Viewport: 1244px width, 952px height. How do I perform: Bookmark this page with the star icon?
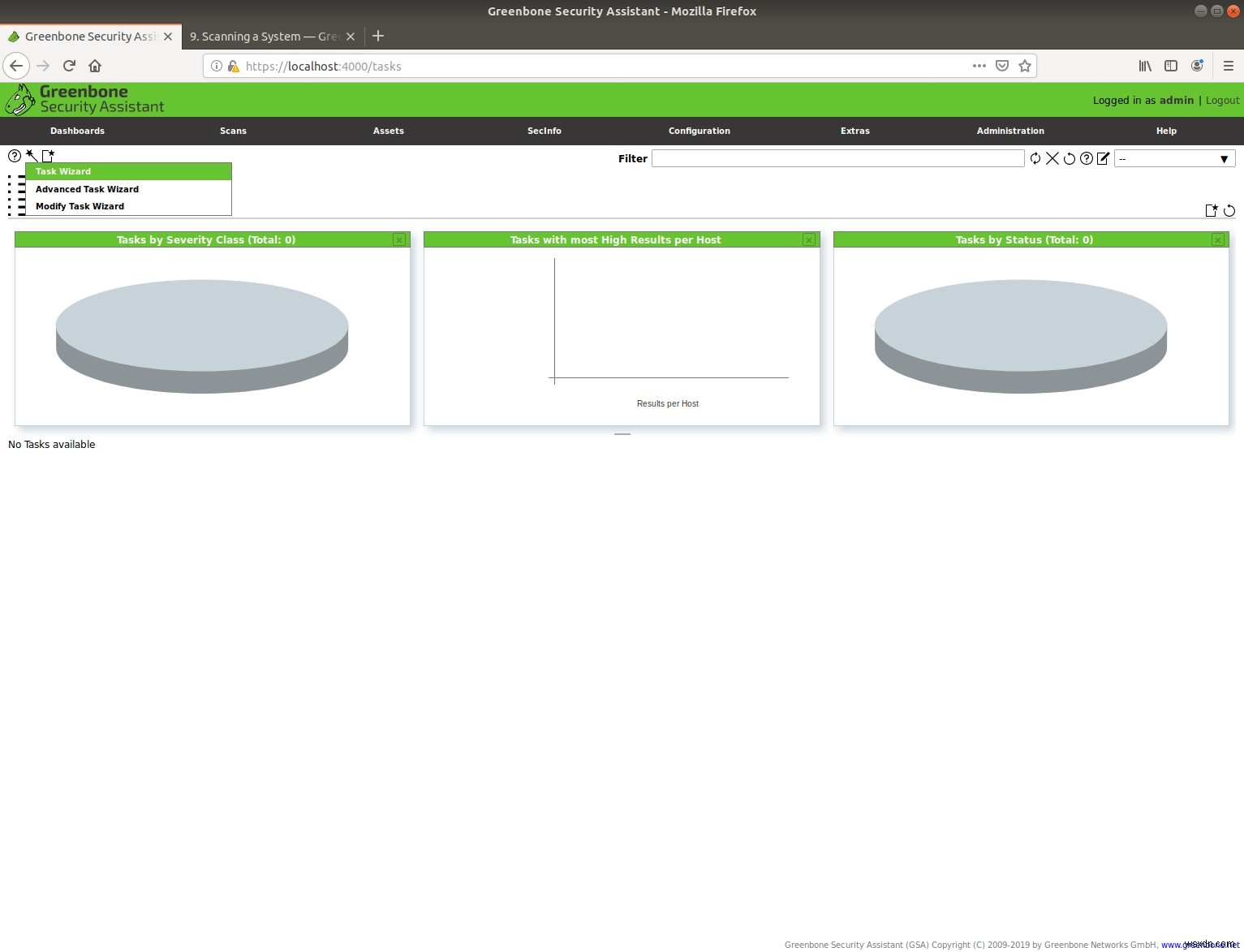coord(1024,66)
